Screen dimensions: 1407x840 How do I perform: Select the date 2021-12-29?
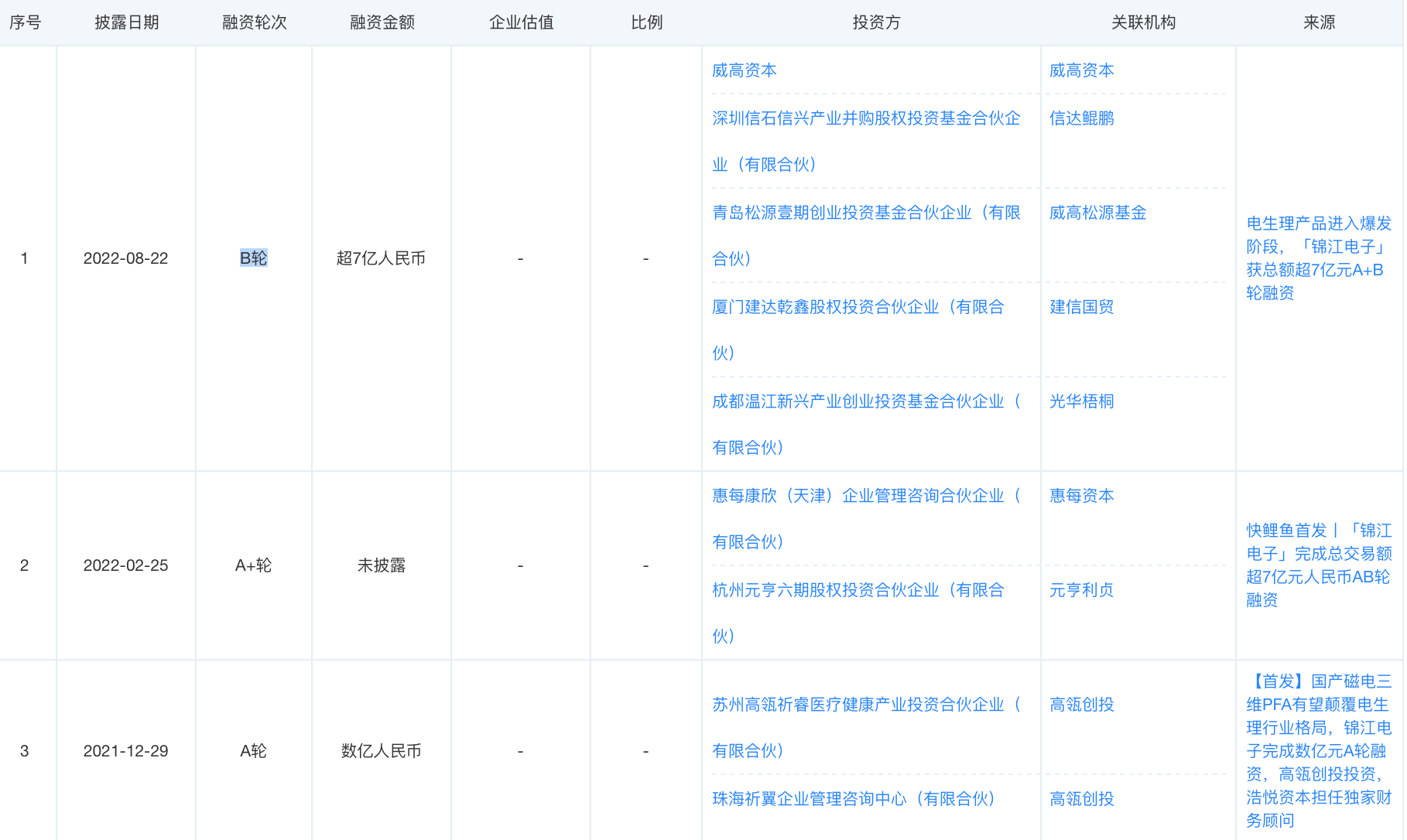(125, 751)
